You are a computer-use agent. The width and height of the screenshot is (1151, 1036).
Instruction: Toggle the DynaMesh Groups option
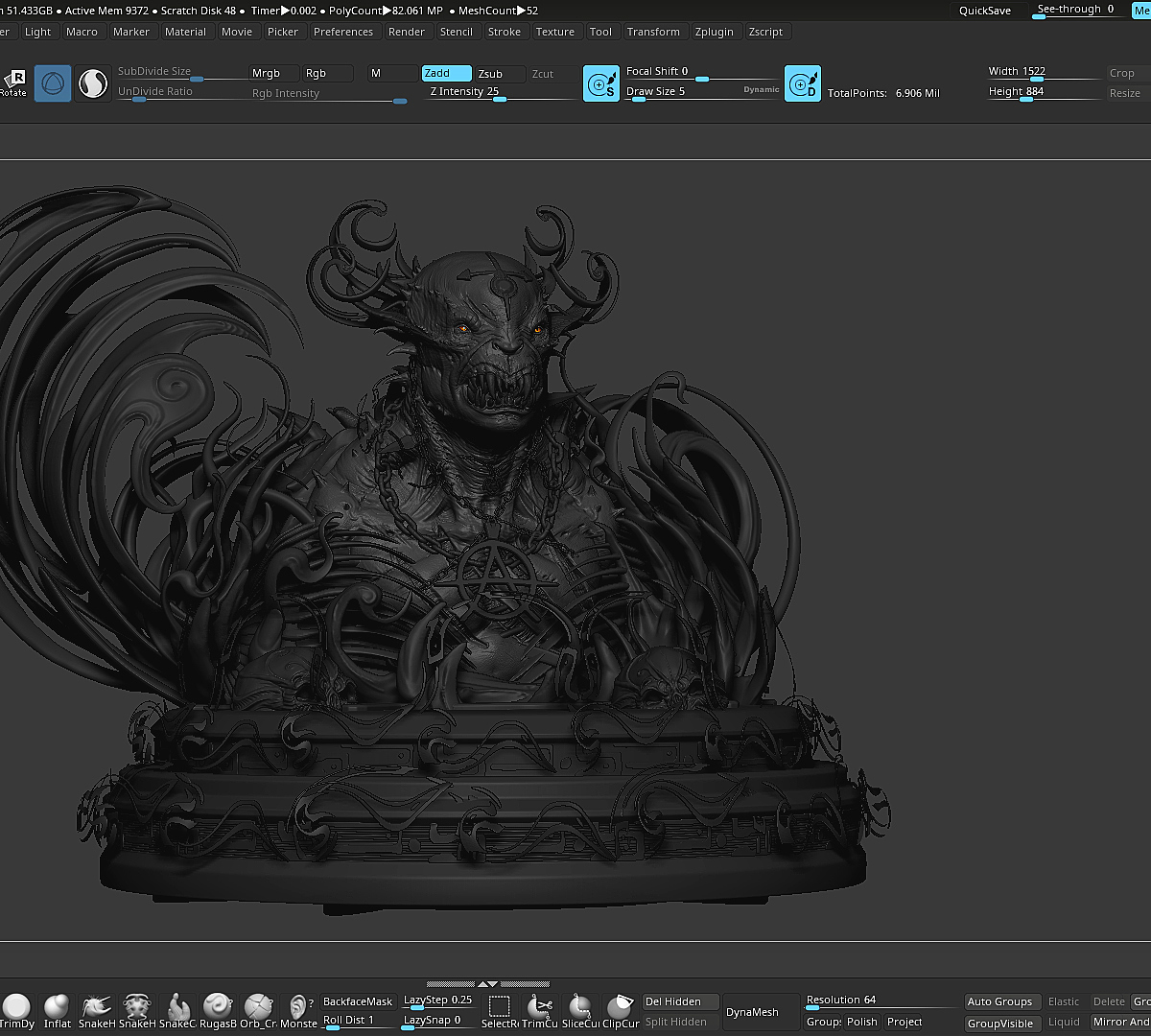[x=824, y=1022]
